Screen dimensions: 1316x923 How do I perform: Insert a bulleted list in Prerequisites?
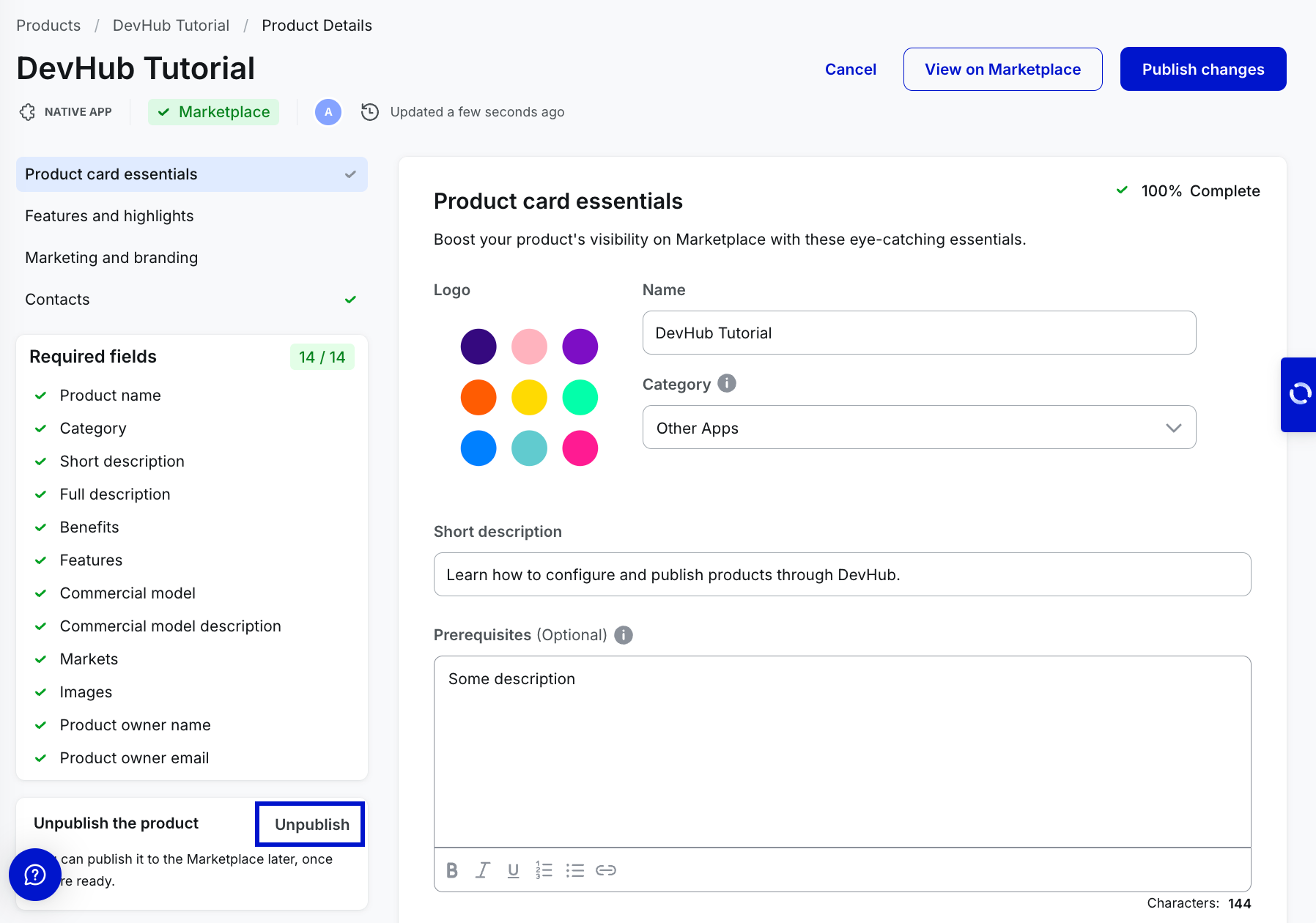575,870
